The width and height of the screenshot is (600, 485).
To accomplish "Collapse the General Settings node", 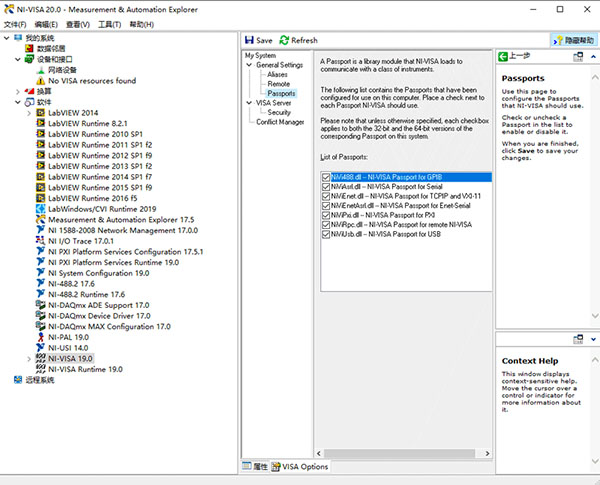I will (x=250, y=65).
